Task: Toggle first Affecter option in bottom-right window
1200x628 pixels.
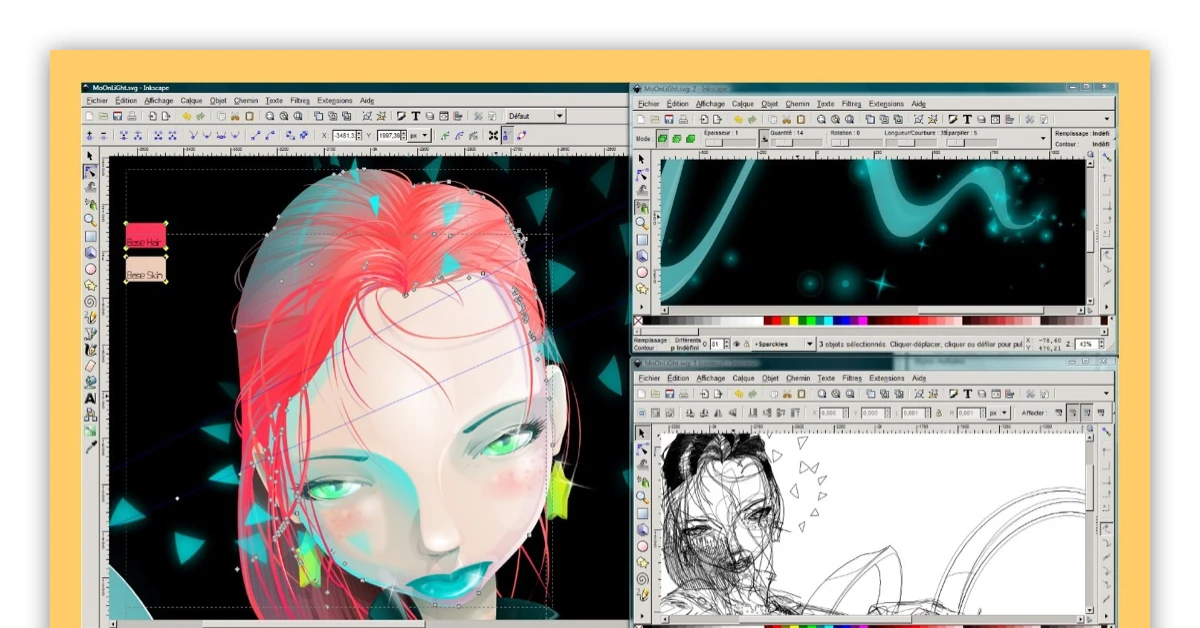Action: click(1058, 413)
